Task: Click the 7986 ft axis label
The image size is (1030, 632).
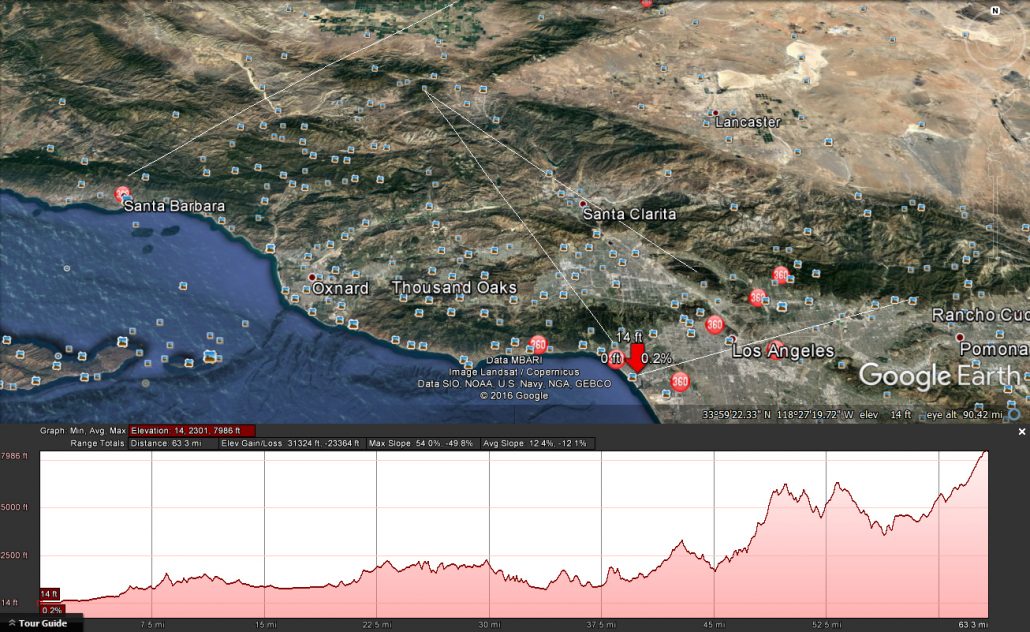Action: tap(14, 456)
